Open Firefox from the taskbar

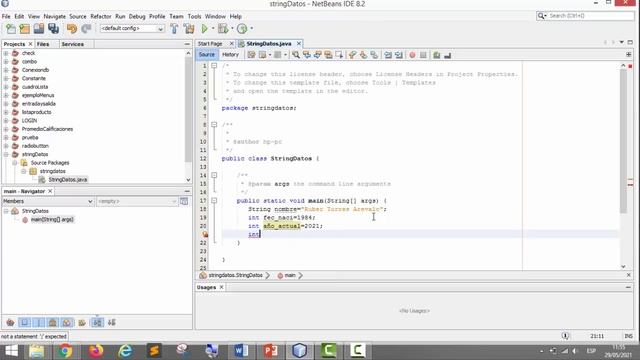pos(96,351)
